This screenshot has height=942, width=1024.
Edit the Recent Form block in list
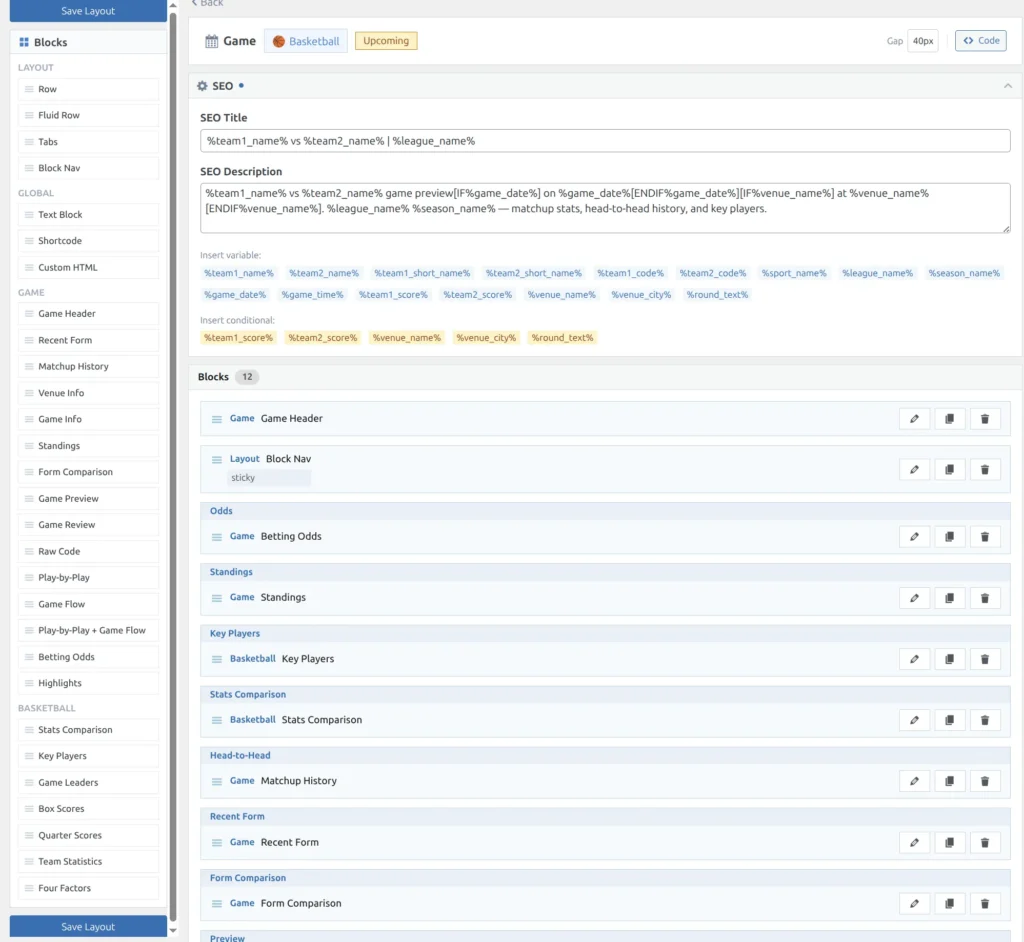tap(914, 843)
